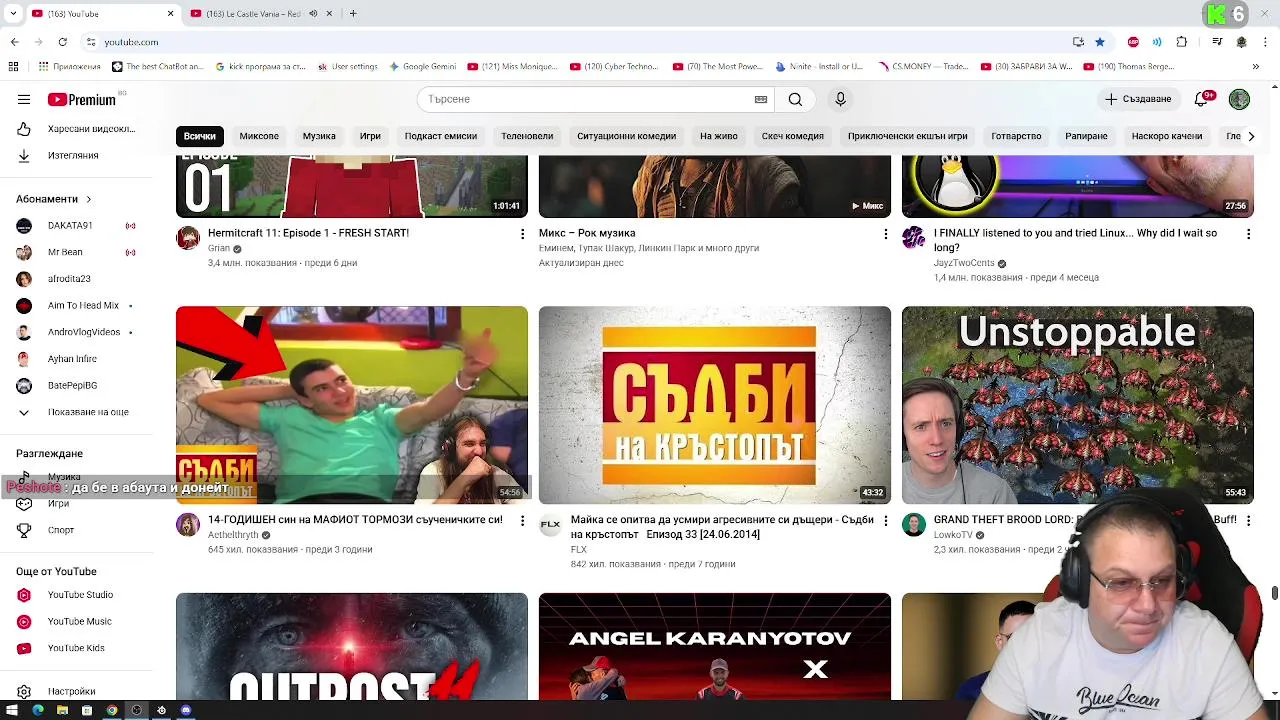Open options for the Linux video
The width and height of the screenshot is (1280, 720).
coord(1248,234)
